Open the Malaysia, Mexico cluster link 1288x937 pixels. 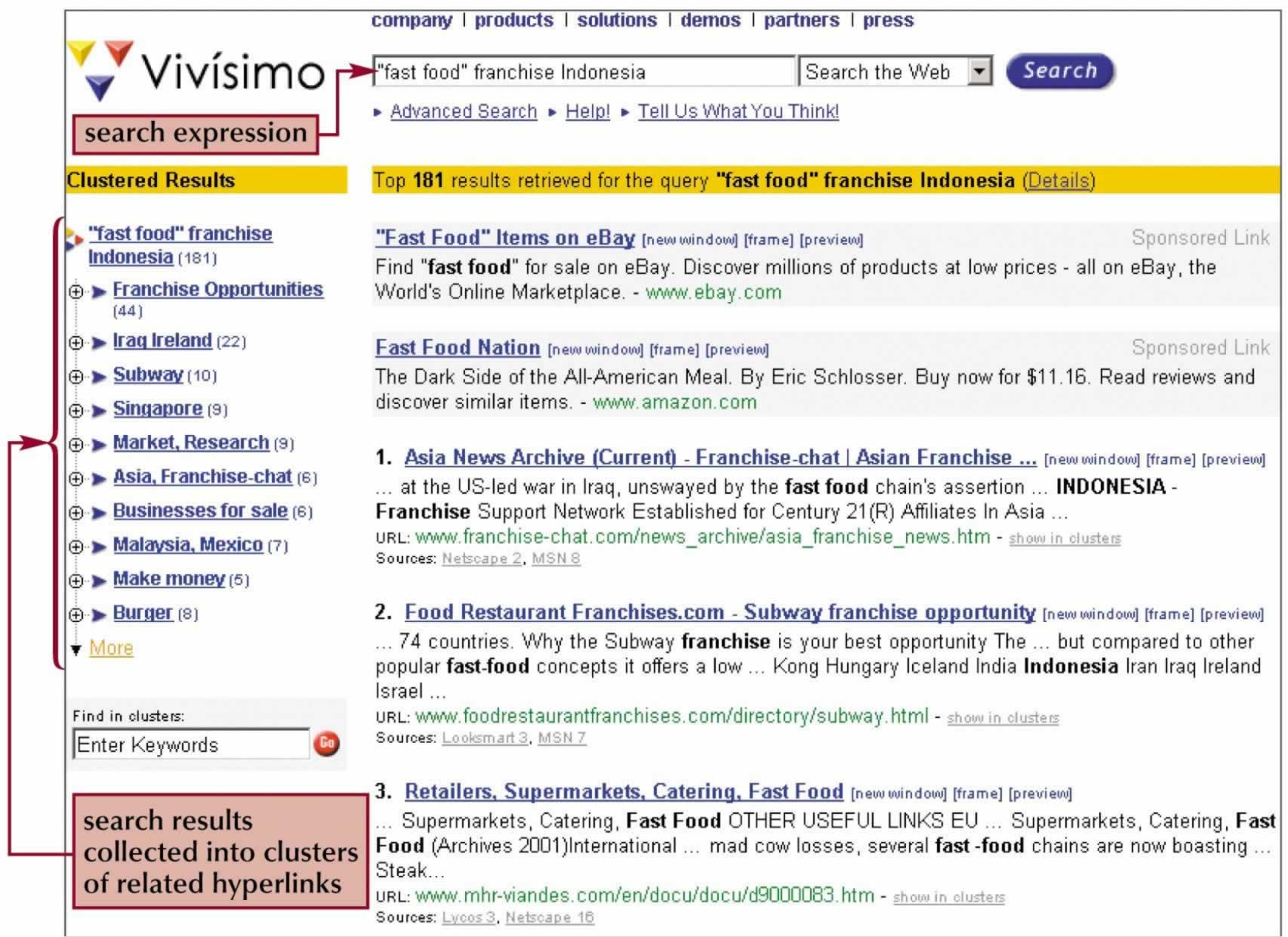click(188, 544)
